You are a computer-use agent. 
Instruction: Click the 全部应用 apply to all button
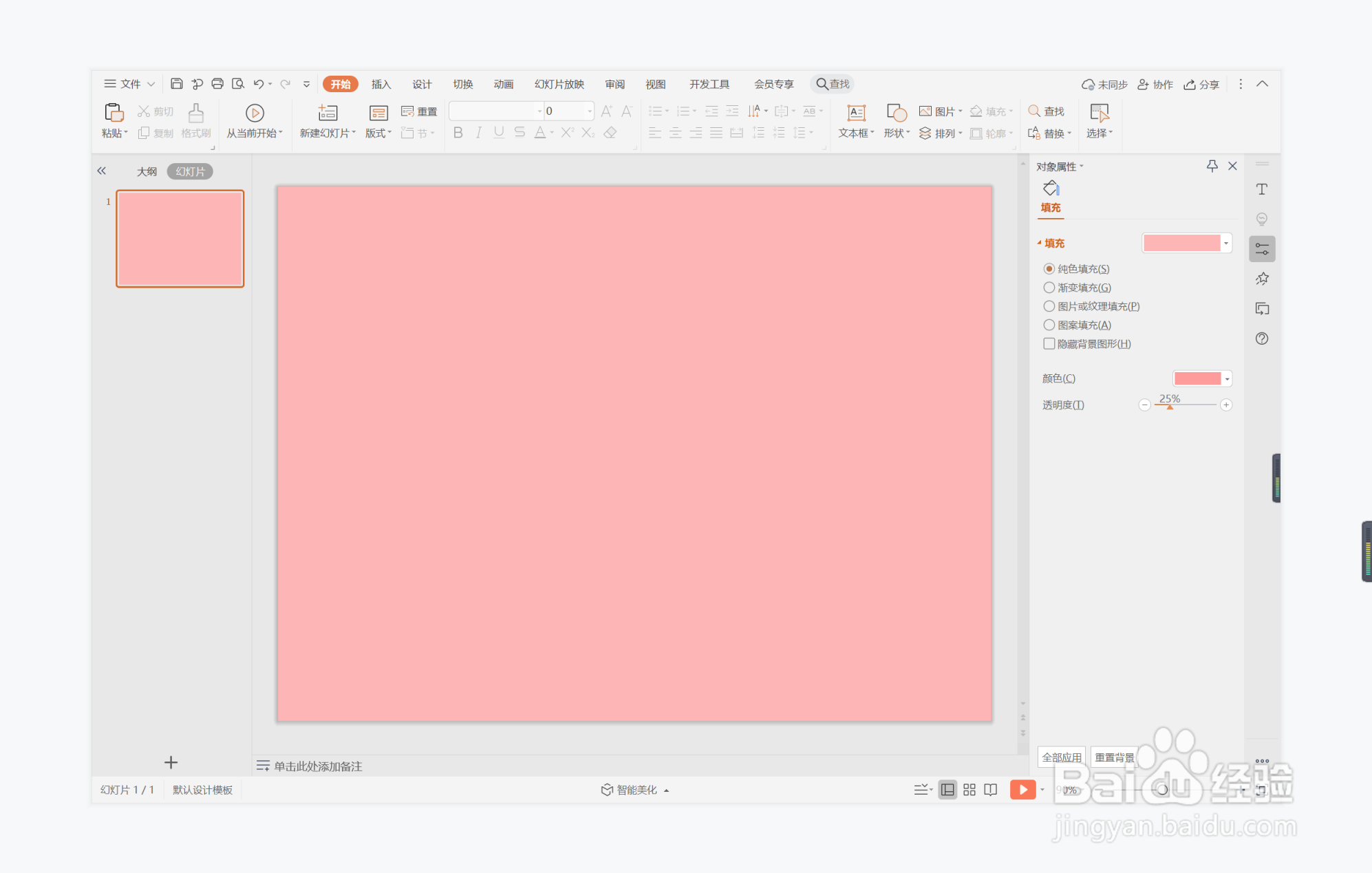click(x=1062, y=757)
